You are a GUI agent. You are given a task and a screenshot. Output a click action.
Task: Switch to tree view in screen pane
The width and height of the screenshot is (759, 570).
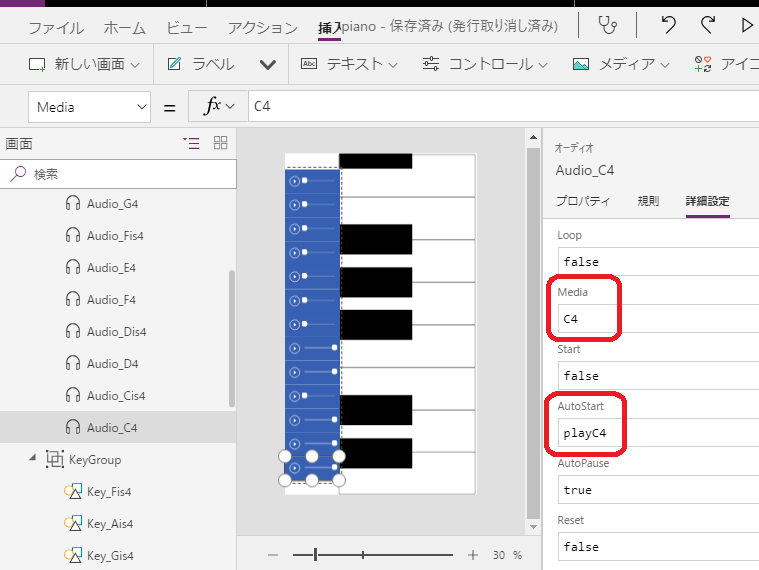tap(191, 143)
